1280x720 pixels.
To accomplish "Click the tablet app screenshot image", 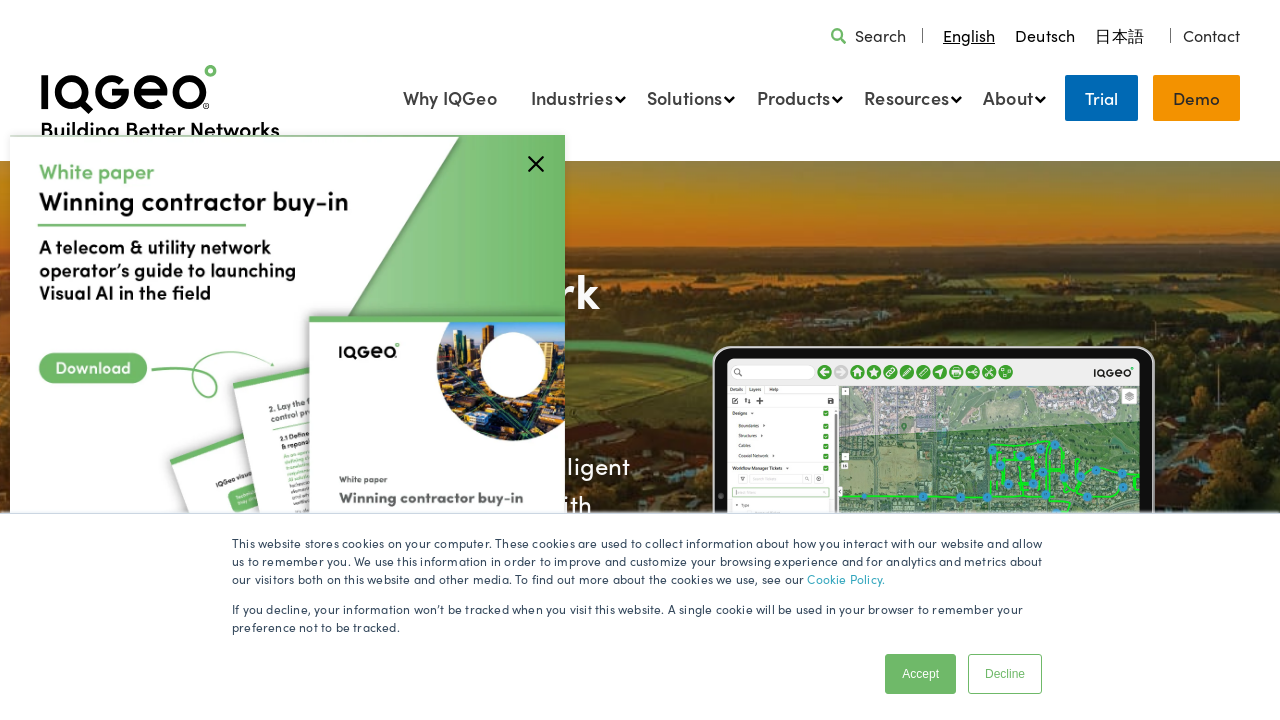I will click(x=933, y=431).
